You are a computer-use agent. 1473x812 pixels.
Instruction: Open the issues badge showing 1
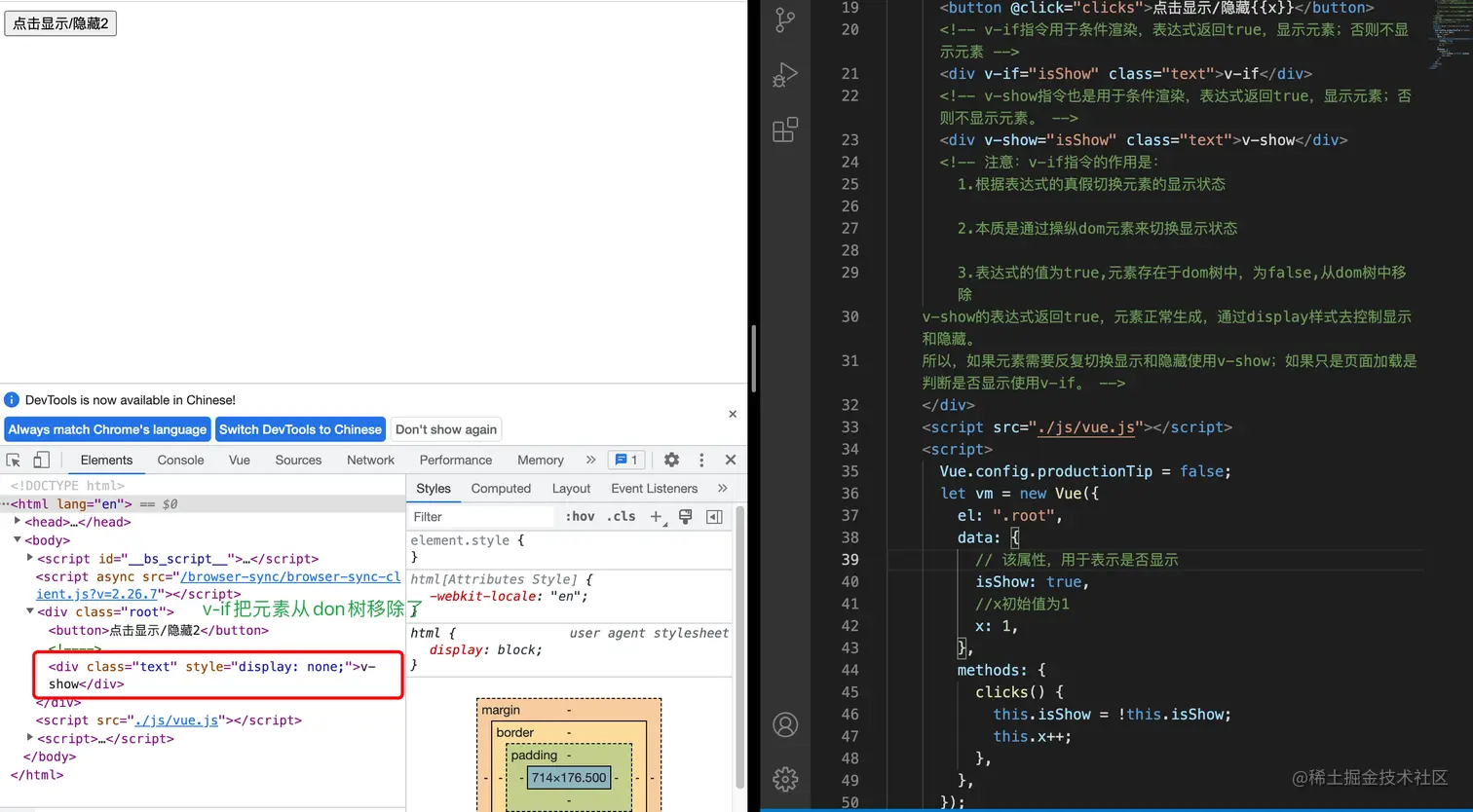[x=626, y=461]
